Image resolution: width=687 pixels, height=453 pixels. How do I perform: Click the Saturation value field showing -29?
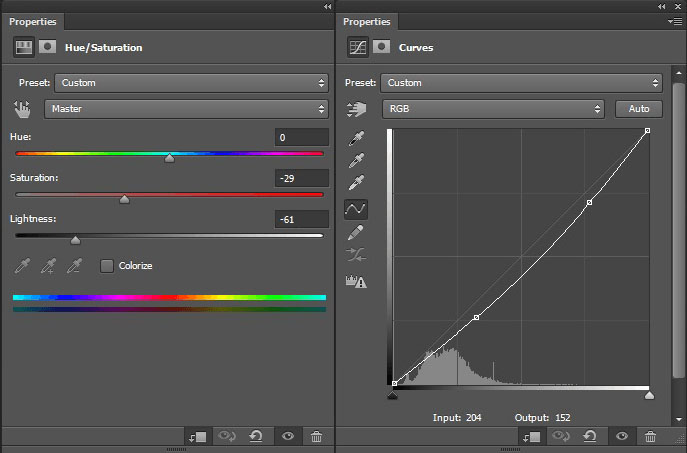pos(302,178)
